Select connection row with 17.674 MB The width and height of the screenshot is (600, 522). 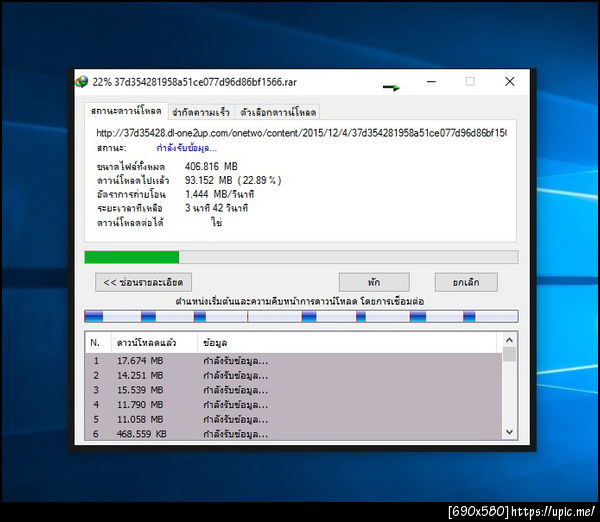(293, 361)
